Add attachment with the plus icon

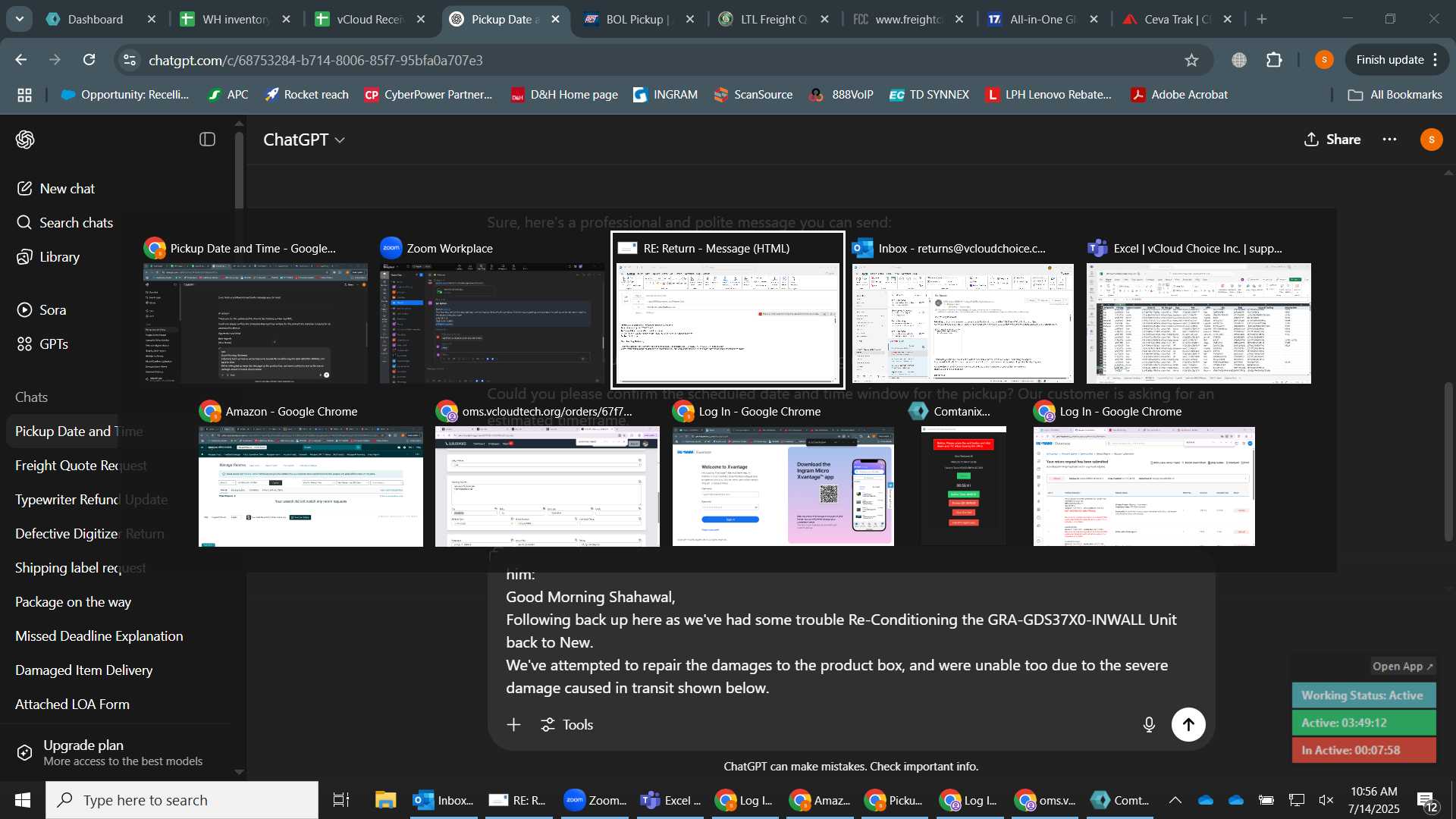(513, 725)
